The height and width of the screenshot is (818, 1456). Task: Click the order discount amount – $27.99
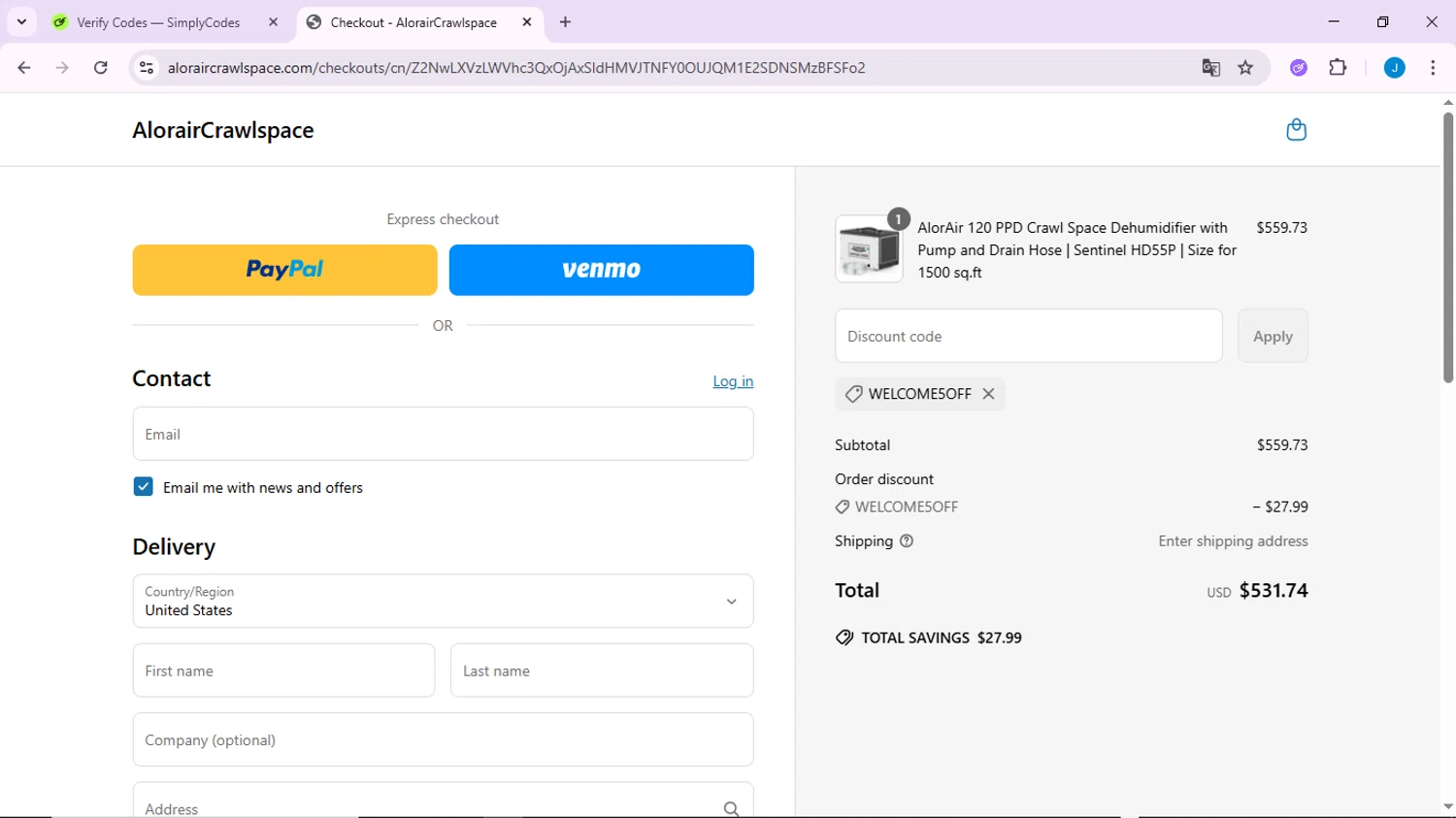(x=1279, y=507)
